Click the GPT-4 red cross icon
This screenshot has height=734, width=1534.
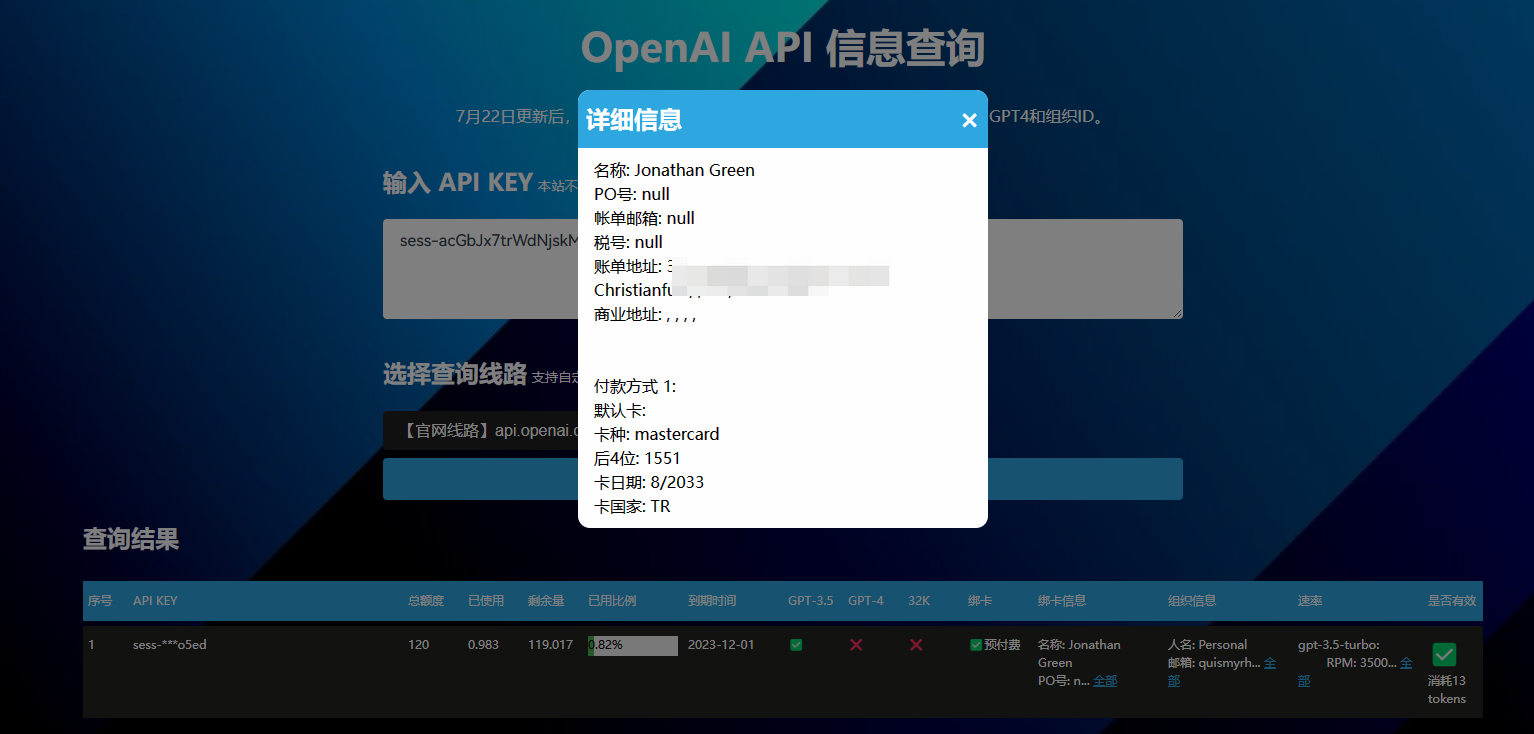pyautogui.click(x=856, y=645)
